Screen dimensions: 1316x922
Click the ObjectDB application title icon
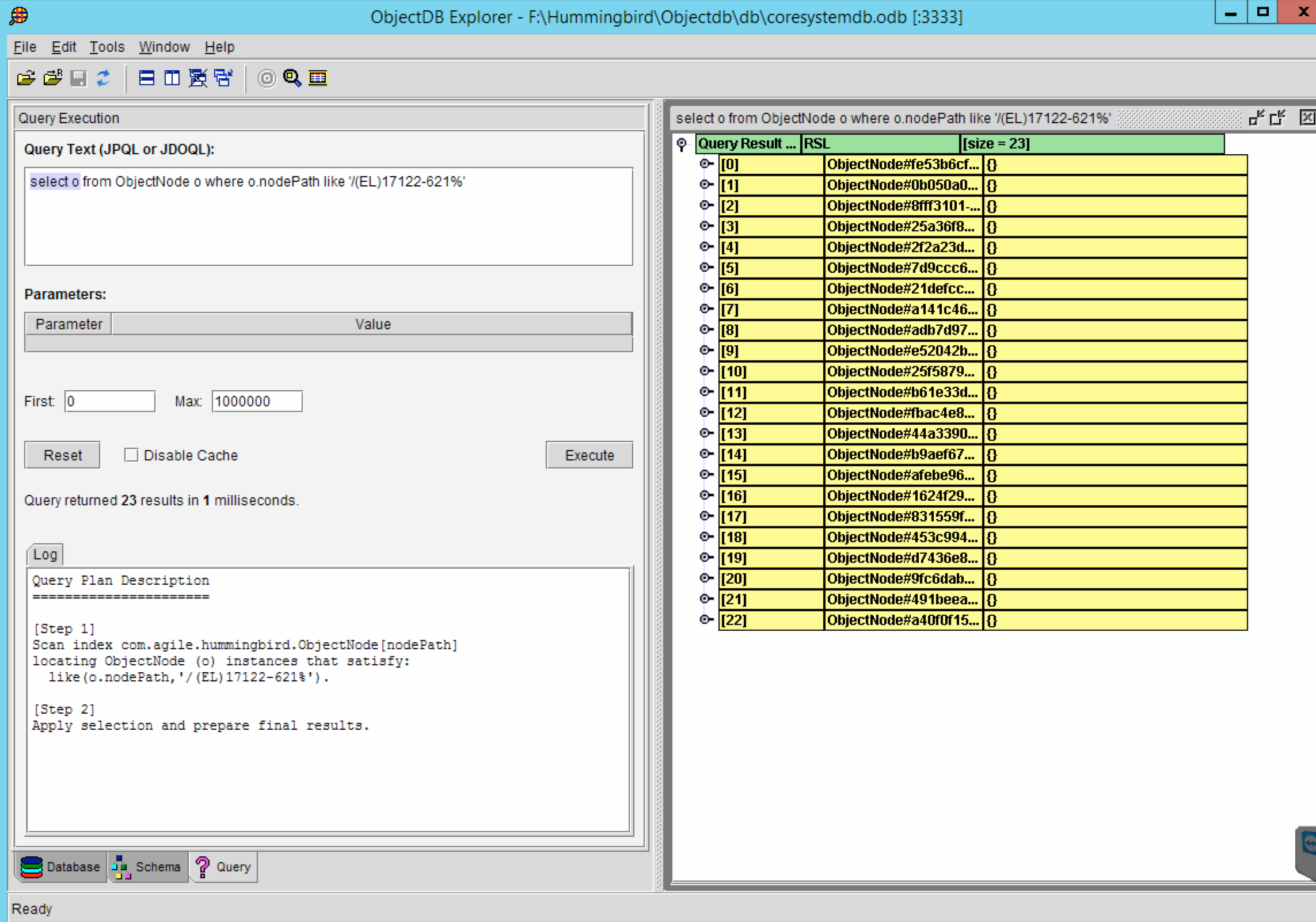[x=18, y=16]
